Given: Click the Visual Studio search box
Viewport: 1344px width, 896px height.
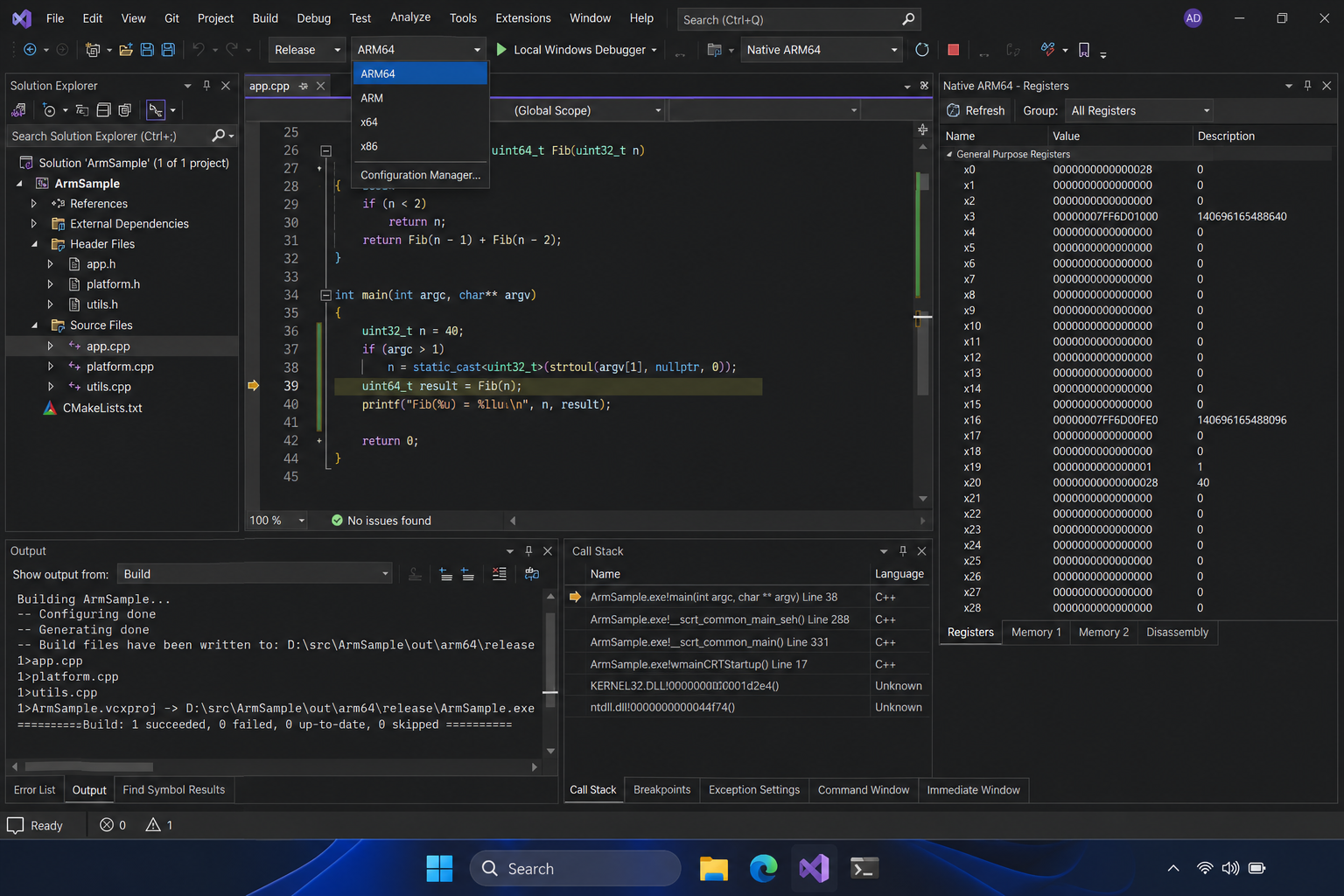Looking at the screenshot, I should pos(799,19).
